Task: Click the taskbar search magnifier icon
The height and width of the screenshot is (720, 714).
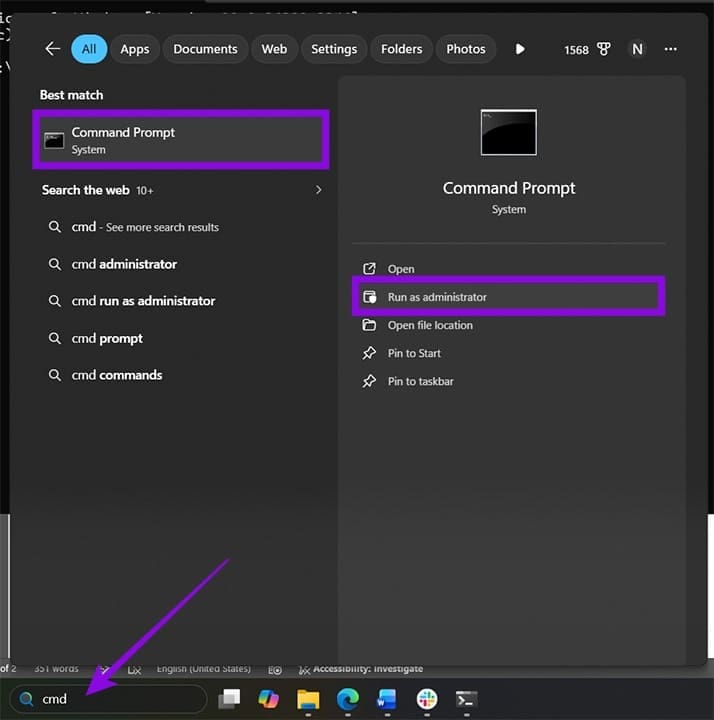Action: coord(26,699)
